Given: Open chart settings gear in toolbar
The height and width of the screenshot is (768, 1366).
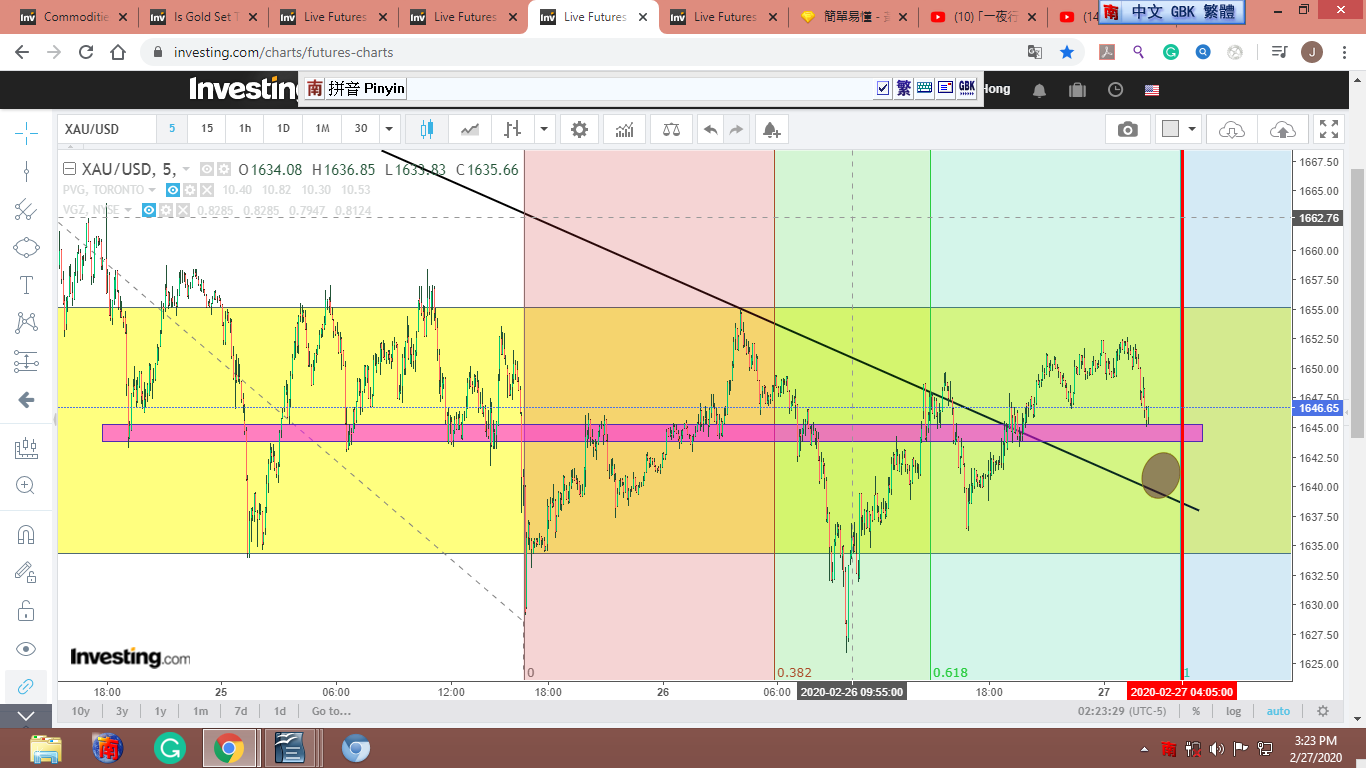Looking at the screenshot, I should pyautogui.click(x=579, y=129).
